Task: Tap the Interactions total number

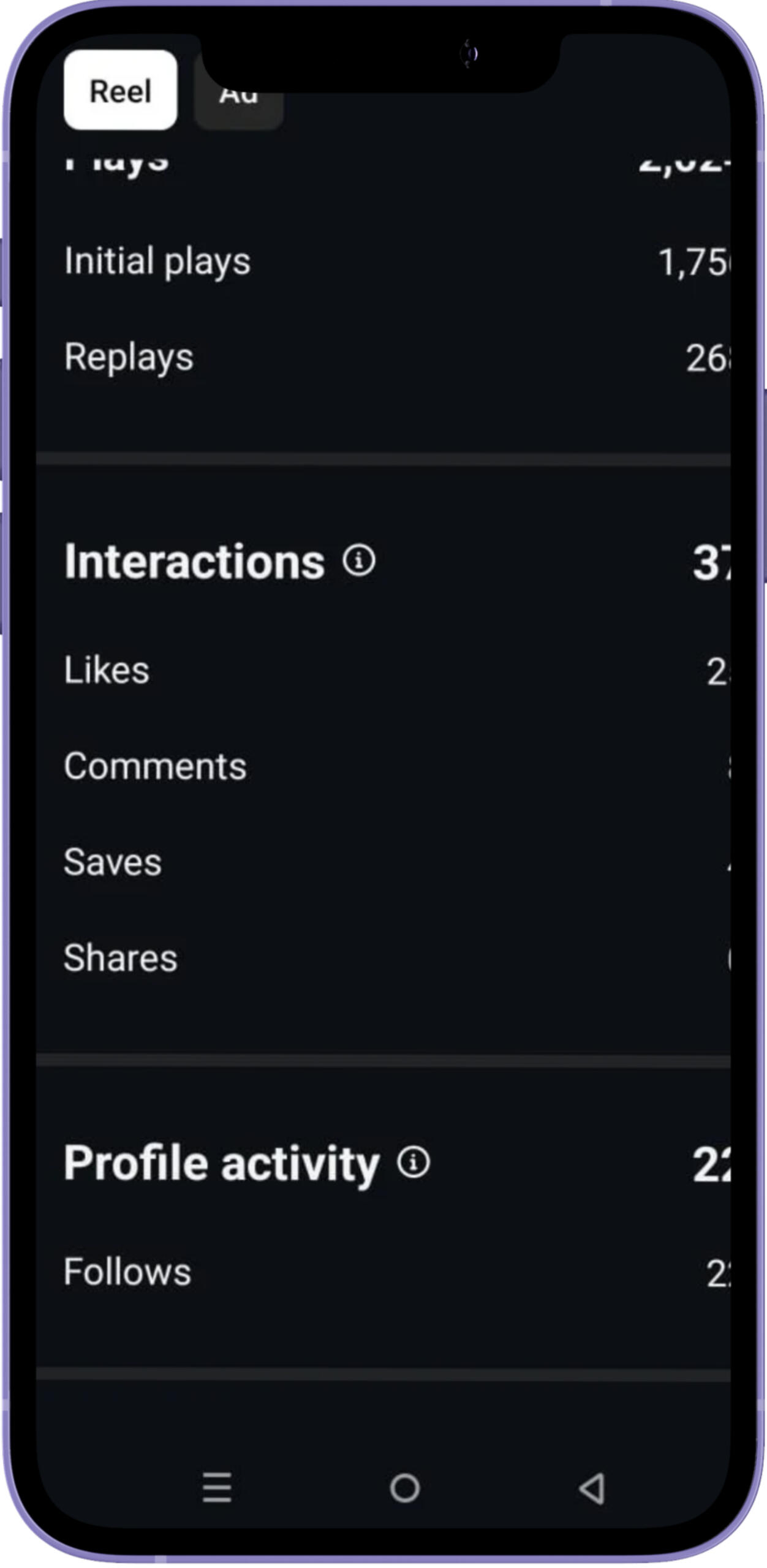Action: click(711, 562)
